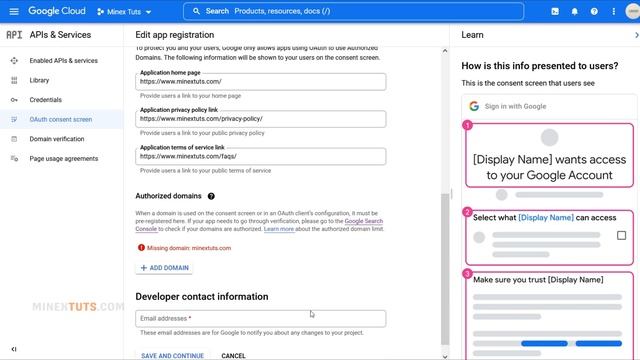
Task: Click the Email addresses input field
Action: point(260,318)
